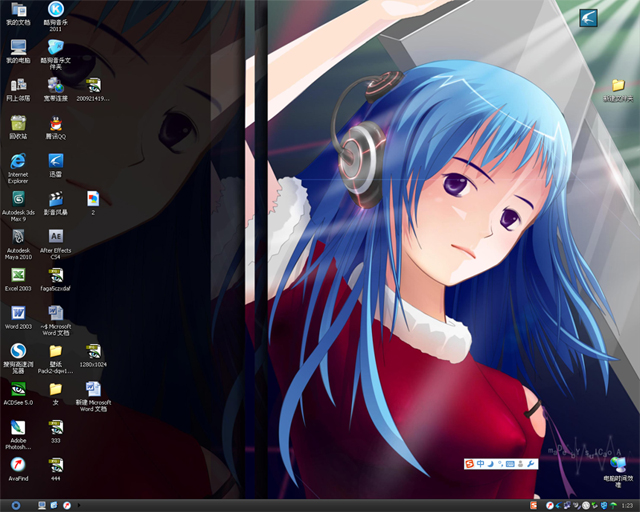
Task: Launch the AvaFind desktop shortcut
Action: click(18, 469)
